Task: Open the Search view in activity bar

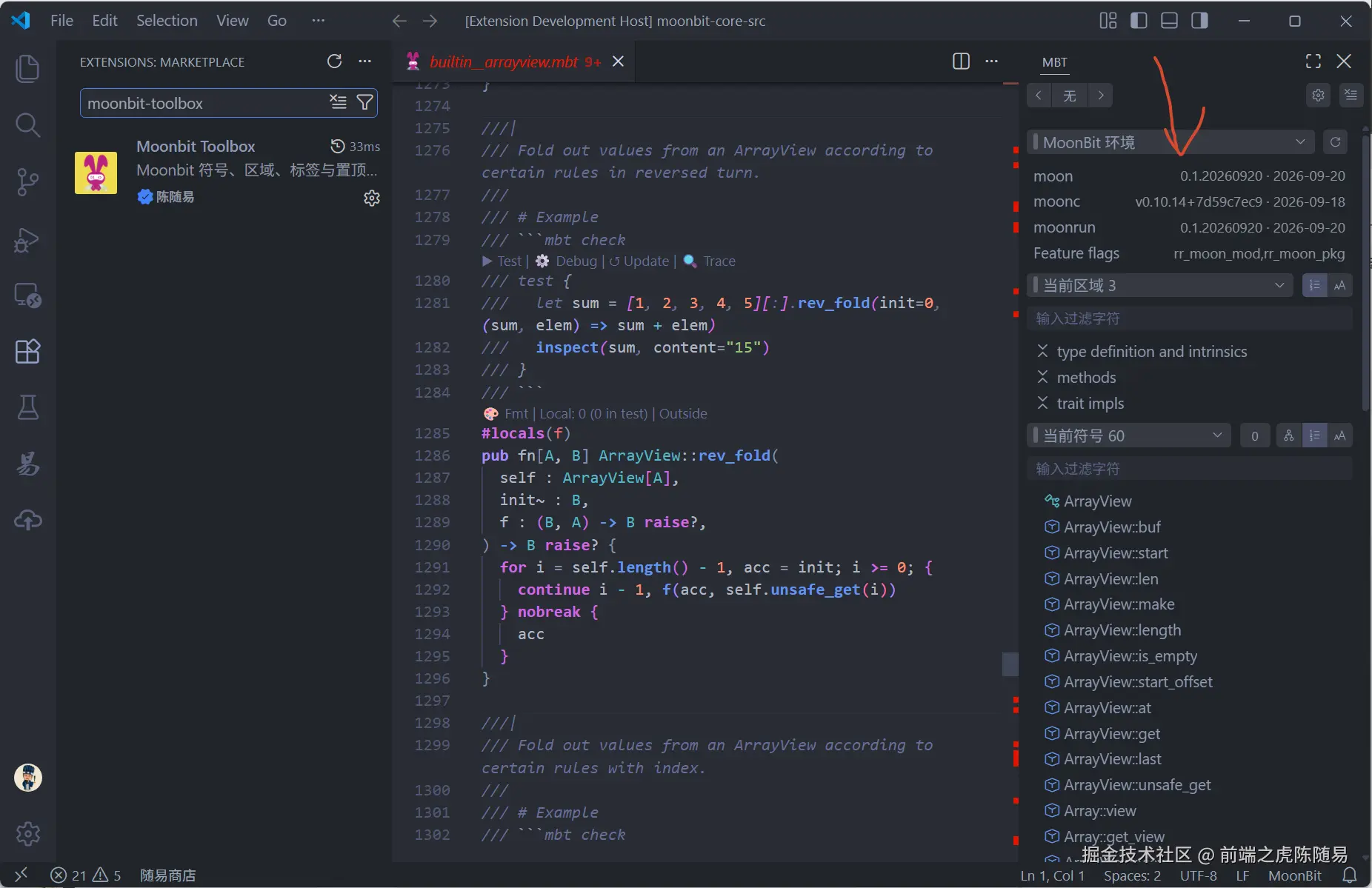Action: [27, 125]
